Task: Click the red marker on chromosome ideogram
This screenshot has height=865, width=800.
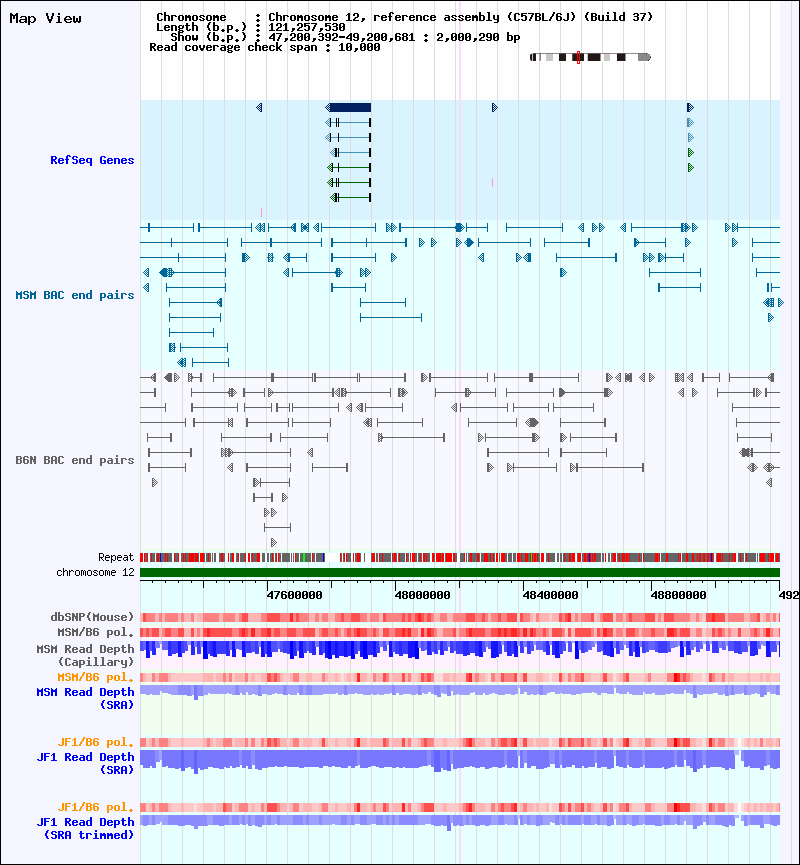Action: click(578, 57)
